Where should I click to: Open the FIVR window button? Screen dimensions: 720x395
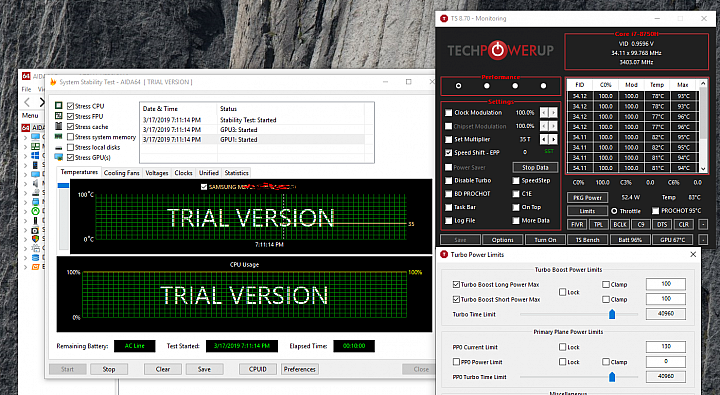click(577, 225)
